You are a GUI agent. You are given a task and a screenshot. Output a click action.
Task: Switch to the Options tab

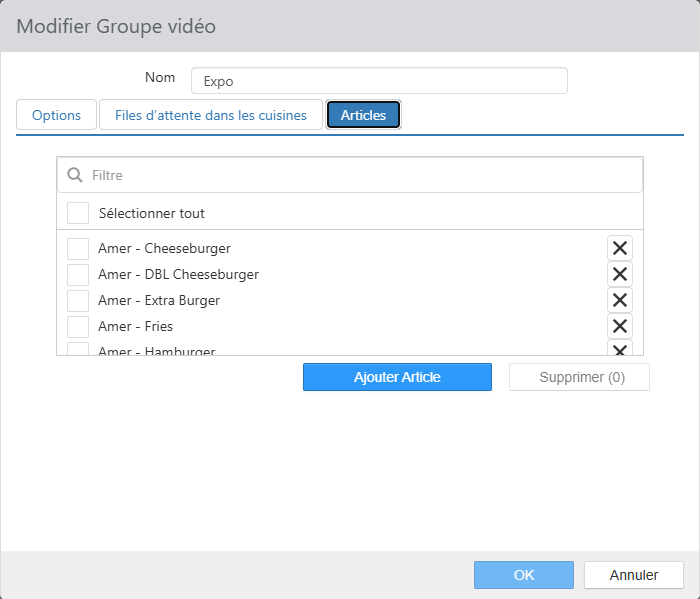56,115
